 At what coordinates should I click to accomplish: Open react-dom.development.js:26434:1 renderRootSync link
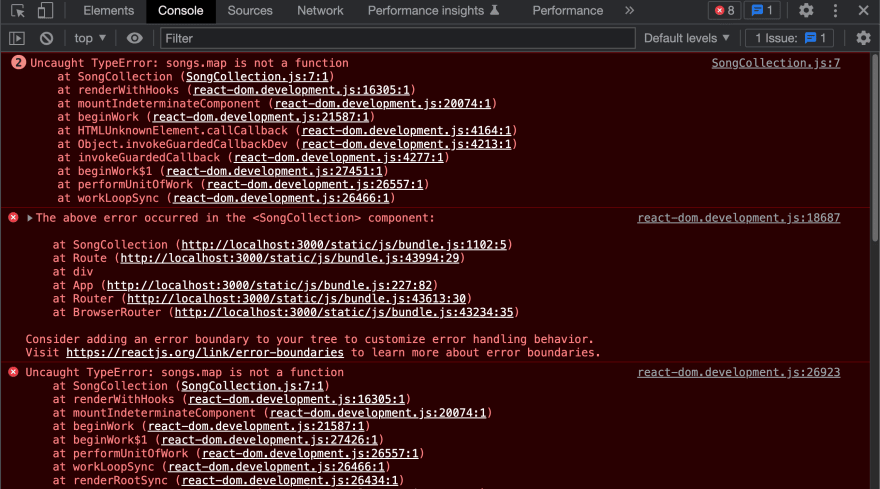(x=290, y=480)
